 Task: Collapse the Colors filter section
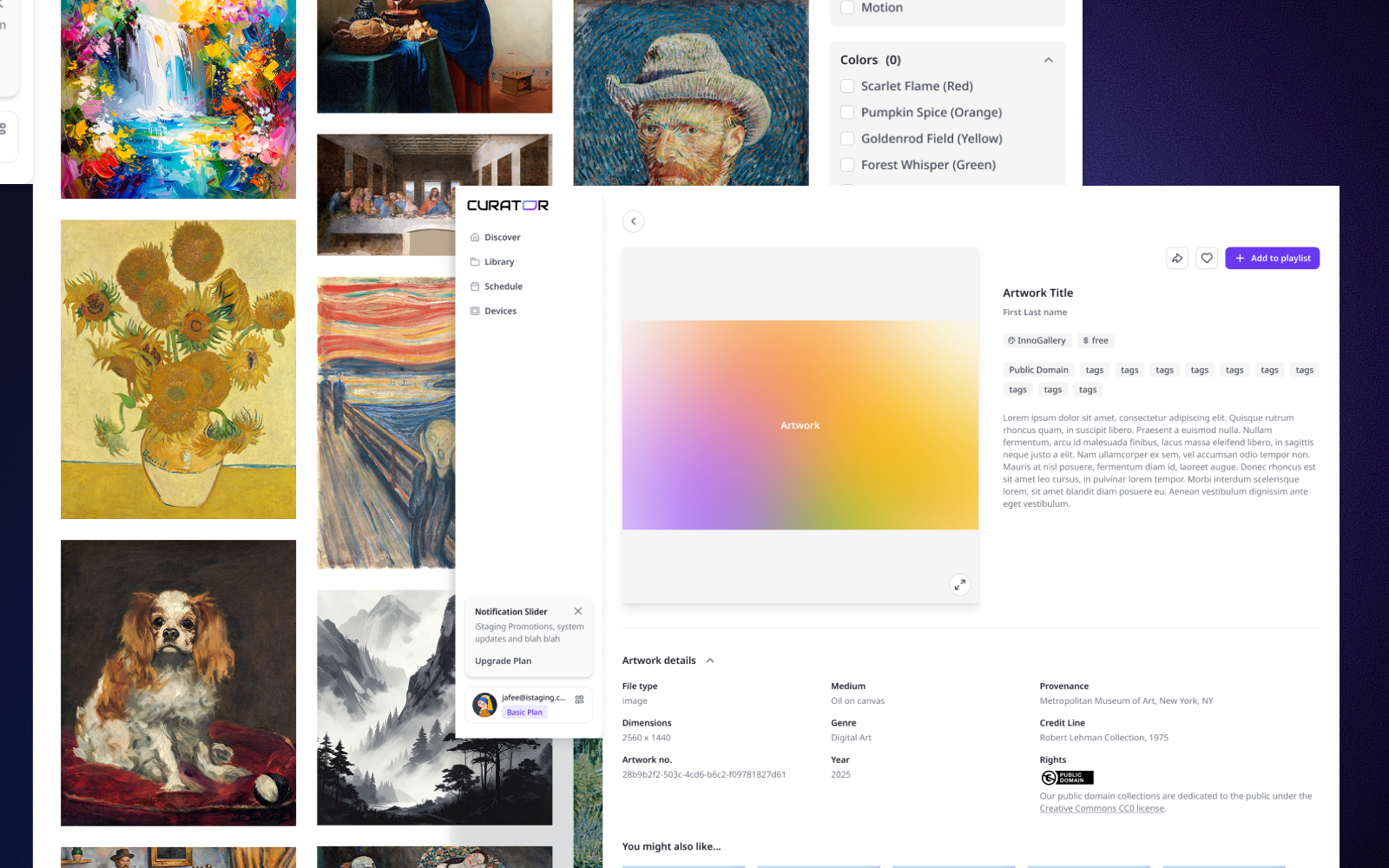pyautogui.click(x=1048, y=60)
